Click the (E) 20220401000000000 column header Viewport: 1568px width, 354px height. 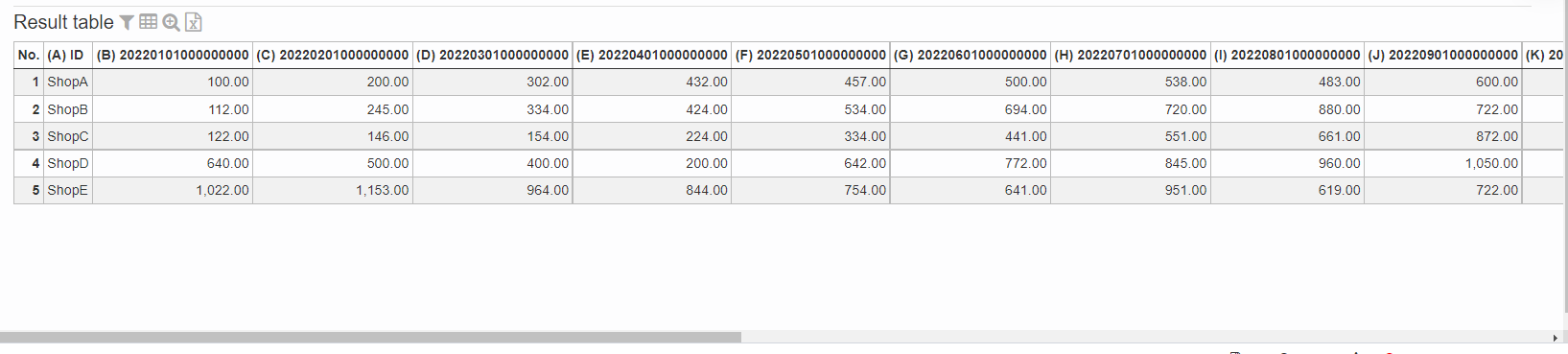[x=652, y=55]
